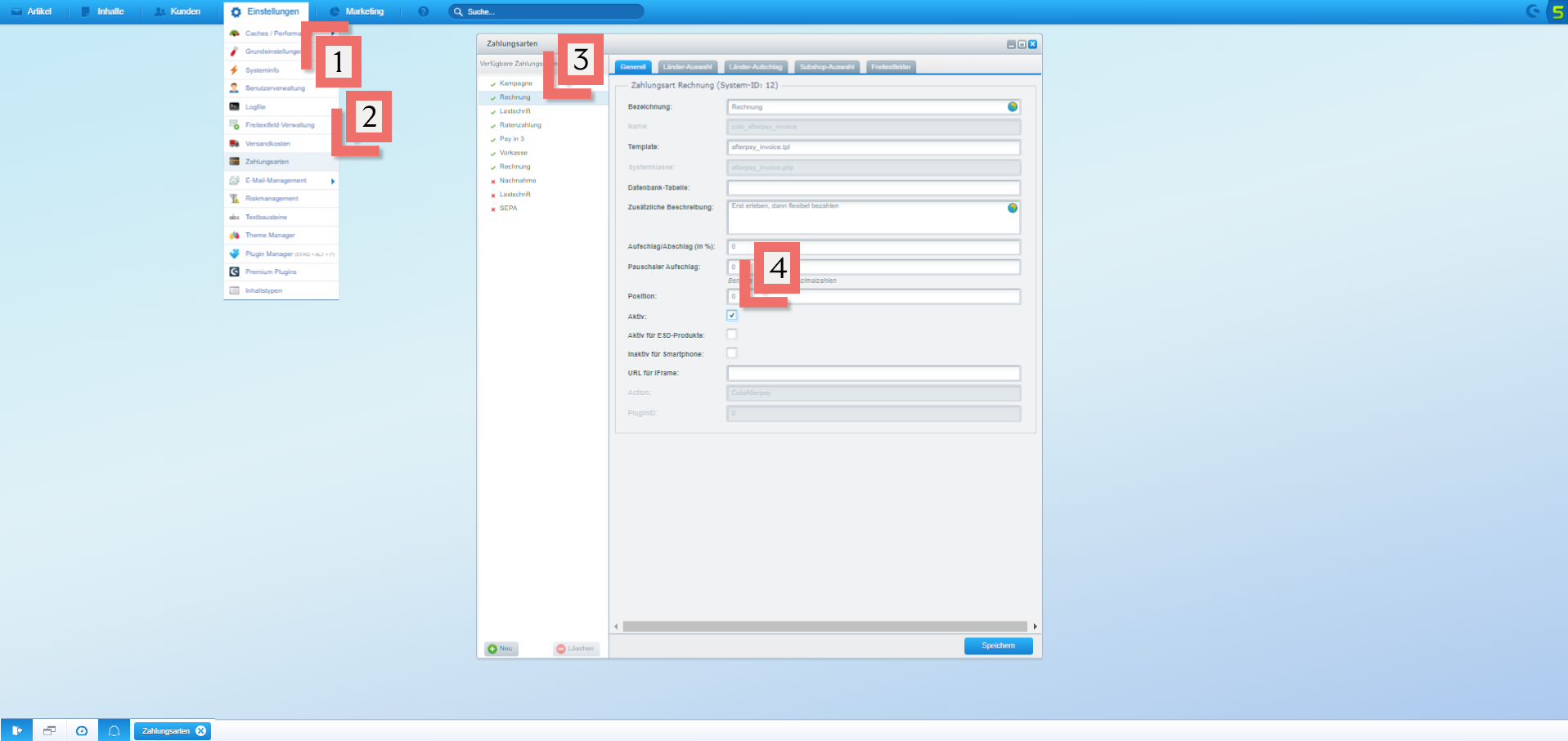Image resolution: width=1568 pixels, height=741 pixels.
Task: Click the globe icon in Bezeichnung field
Action: pos(1013,107)
